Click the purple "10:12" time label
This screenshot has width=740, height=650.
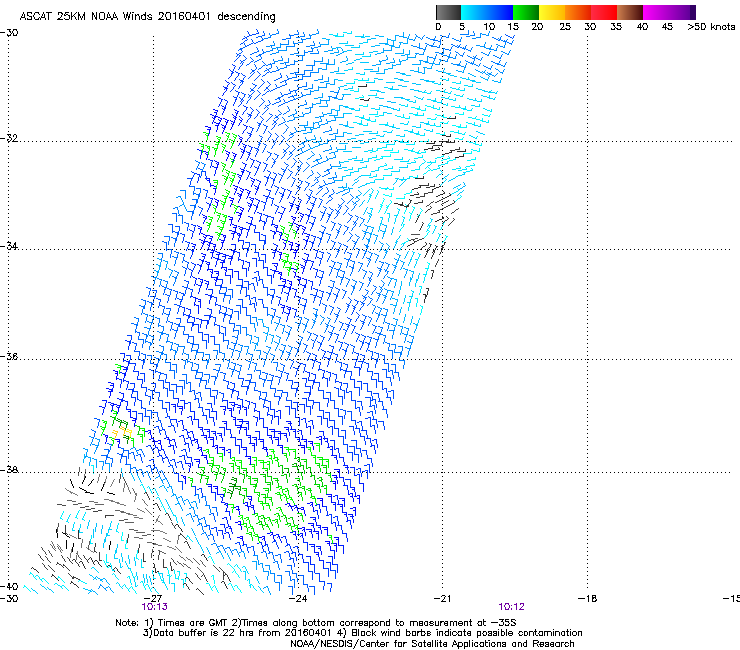512,607
